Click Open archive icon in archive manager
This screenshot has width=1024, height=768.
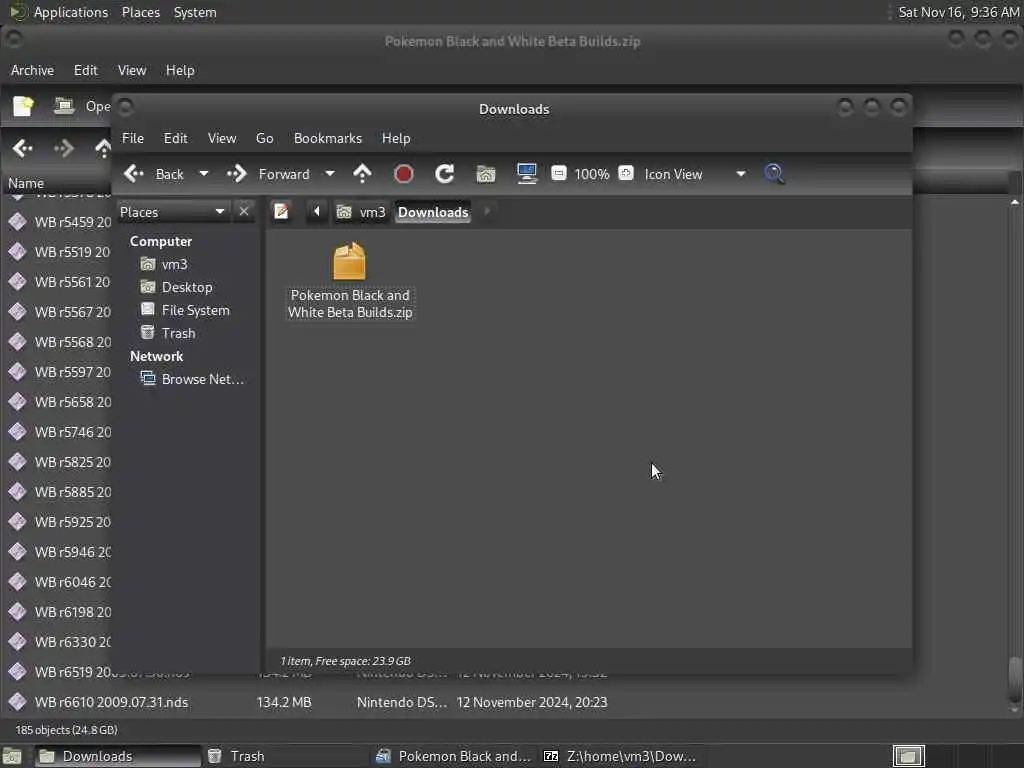pyautogui.click(x=64, y=106)
